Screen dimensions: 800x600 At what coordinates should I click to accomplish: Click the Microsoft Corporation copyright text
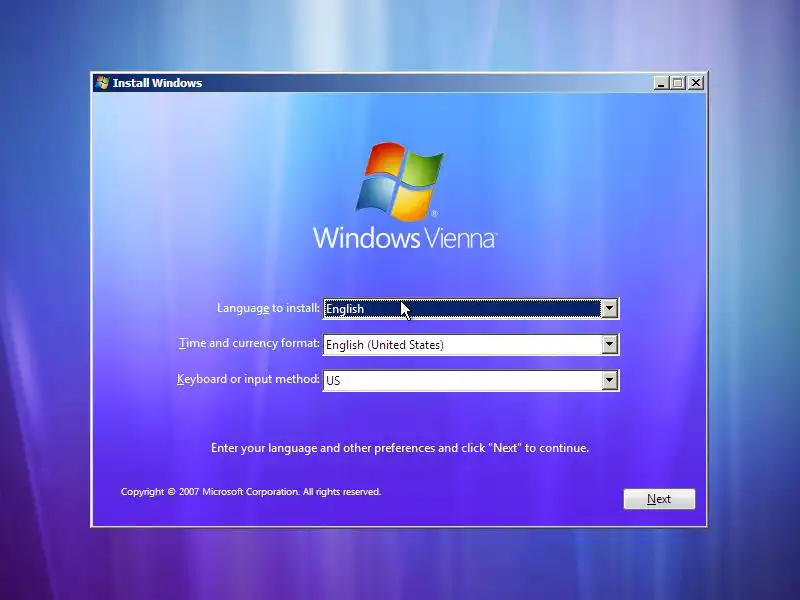[x=251, y=492]
